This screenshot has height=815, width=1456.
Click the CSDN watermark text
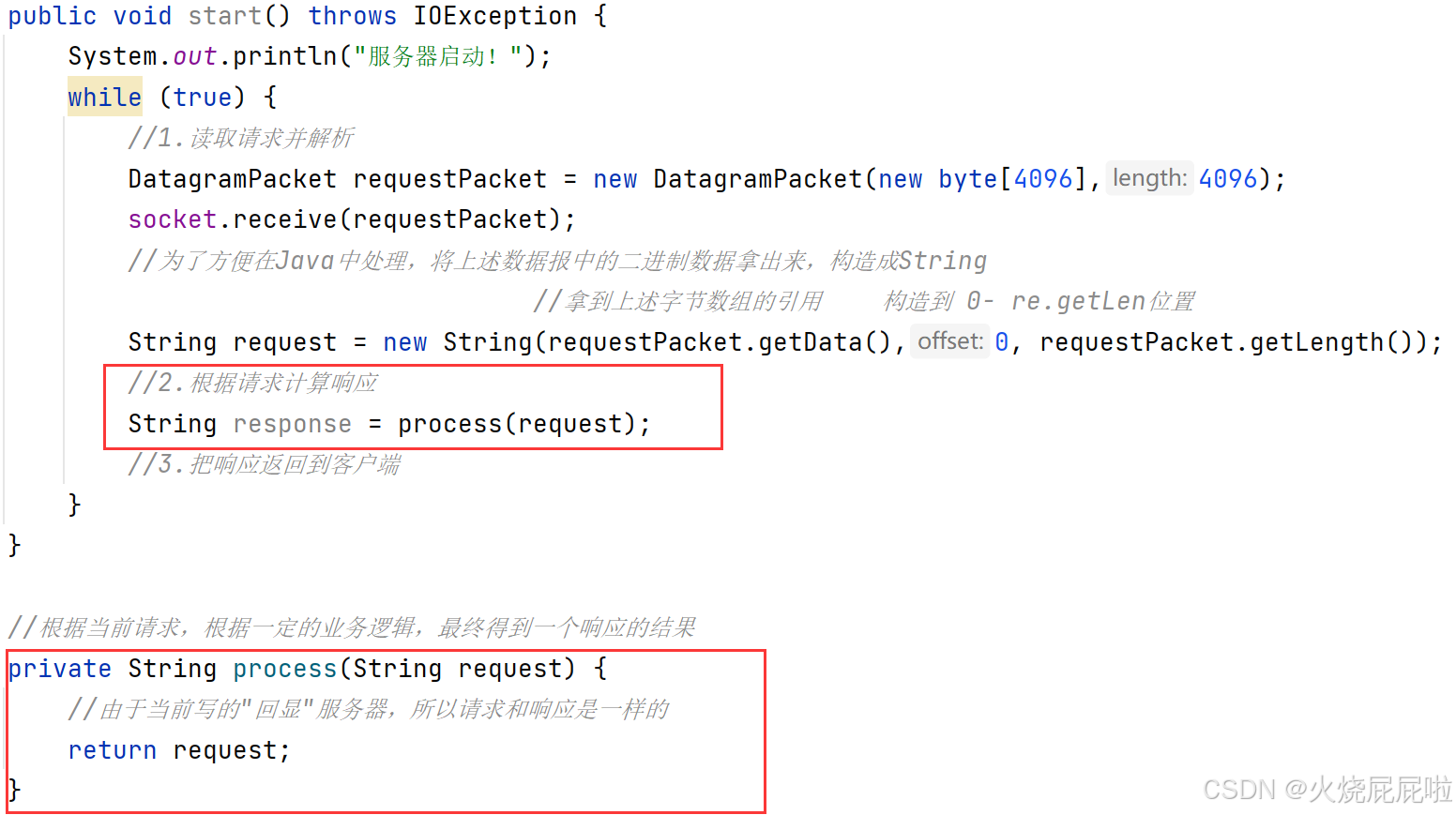pos(1327,790)
